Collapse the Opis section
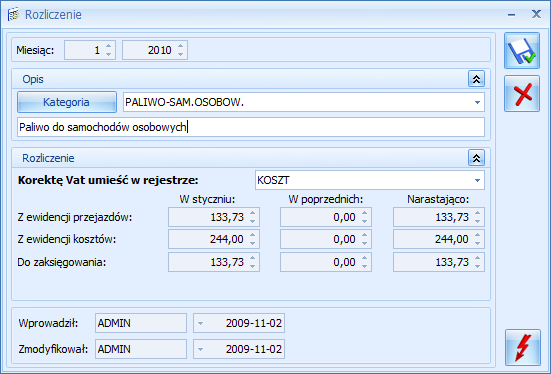551x374 pixels. tap(476, 79)
